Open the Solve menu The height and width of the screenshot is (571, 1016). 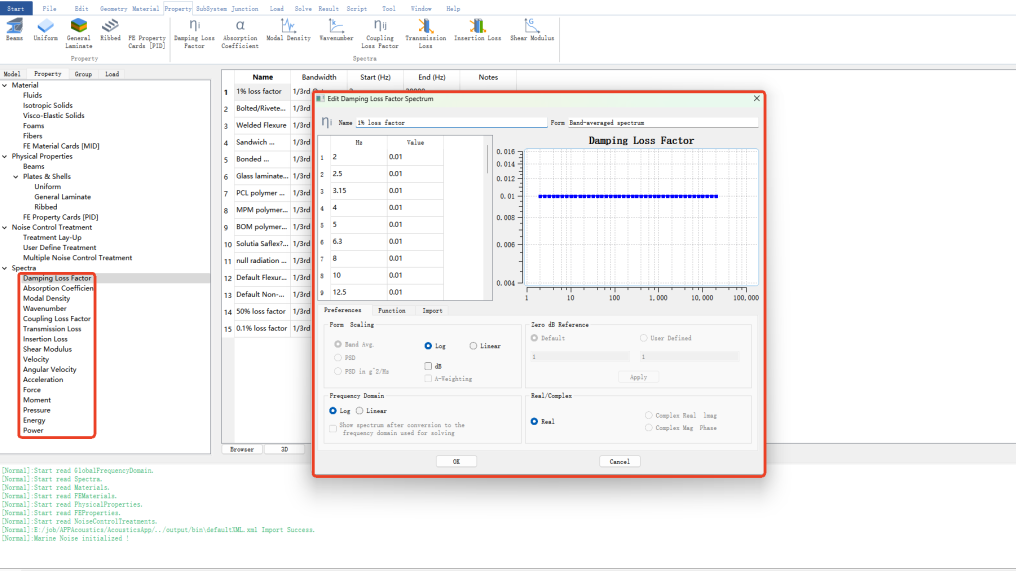coord(303,8)
